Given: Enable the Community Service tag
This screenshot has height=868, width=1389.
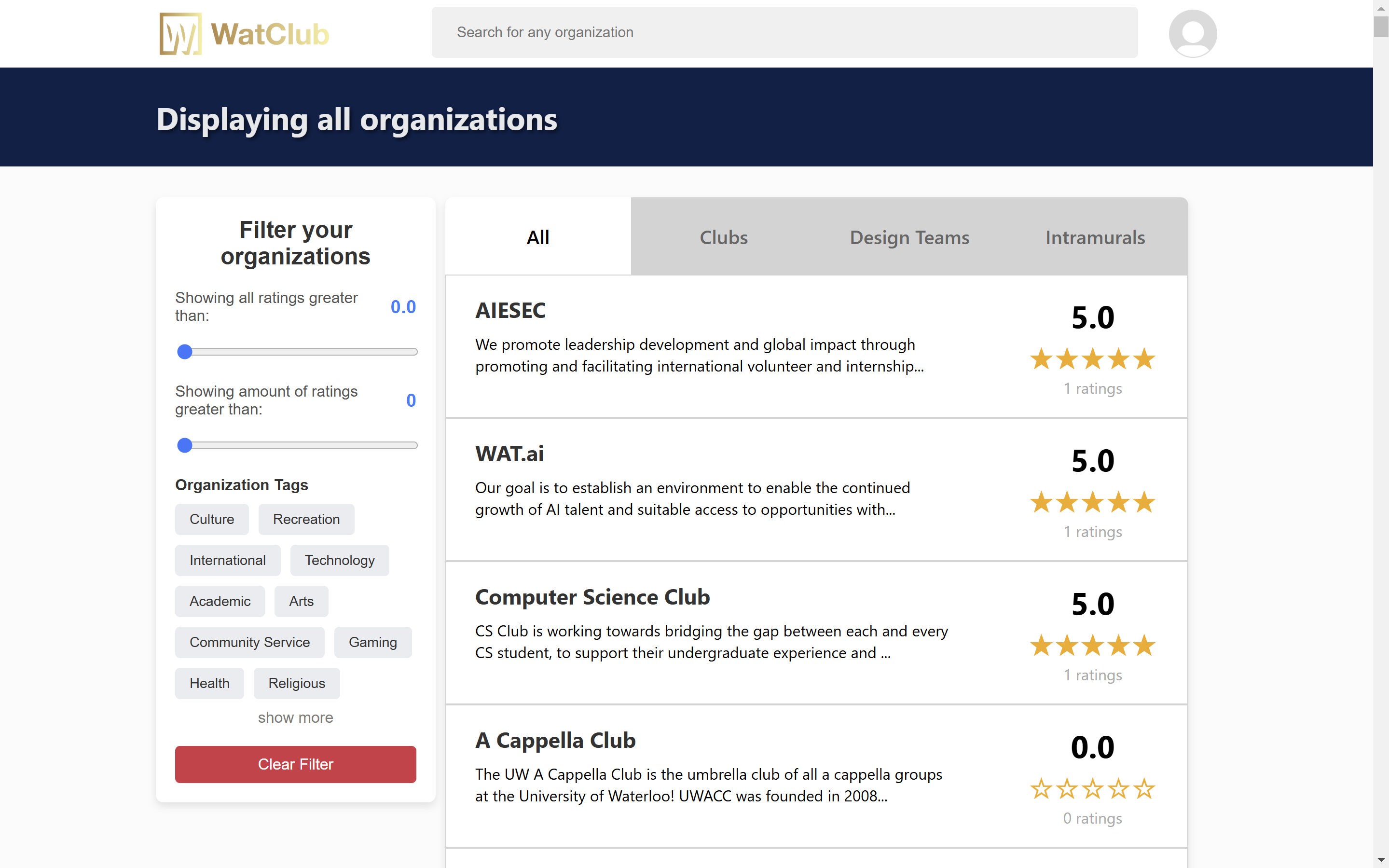Looking at the screenshot, I should pos(249,642).
